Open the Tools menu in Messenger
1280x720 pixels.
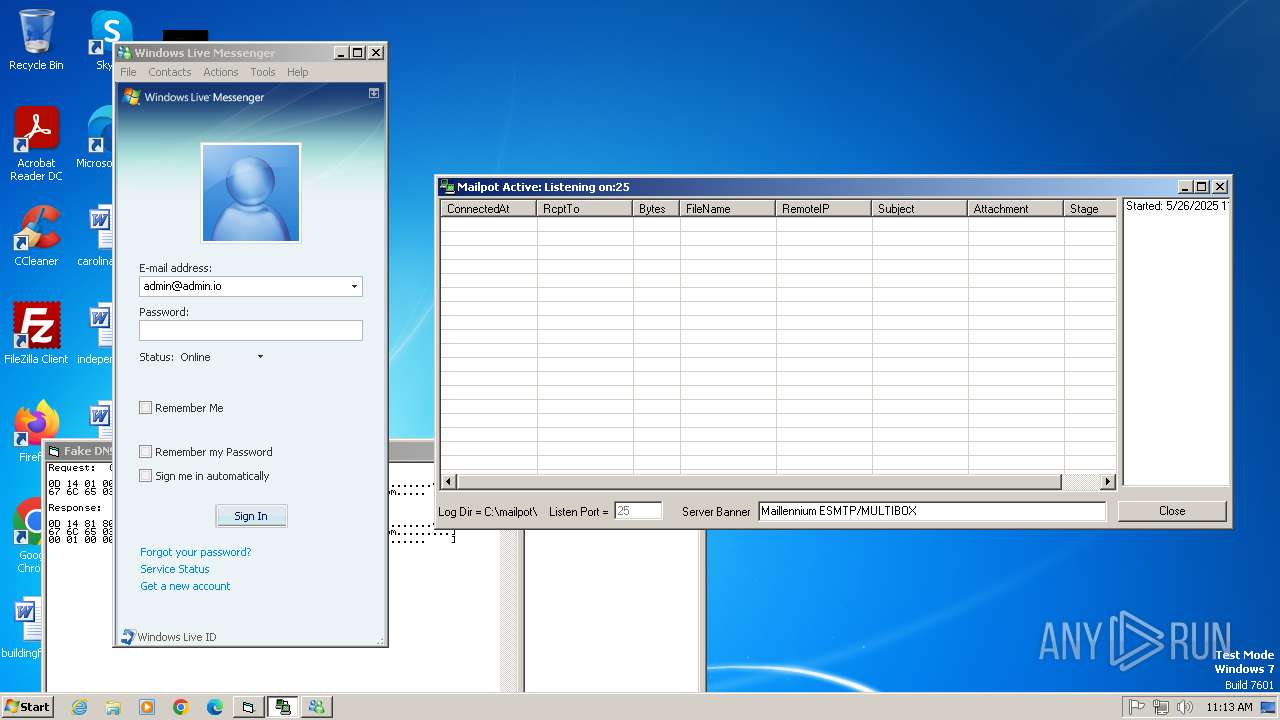(x=263, y=72)
